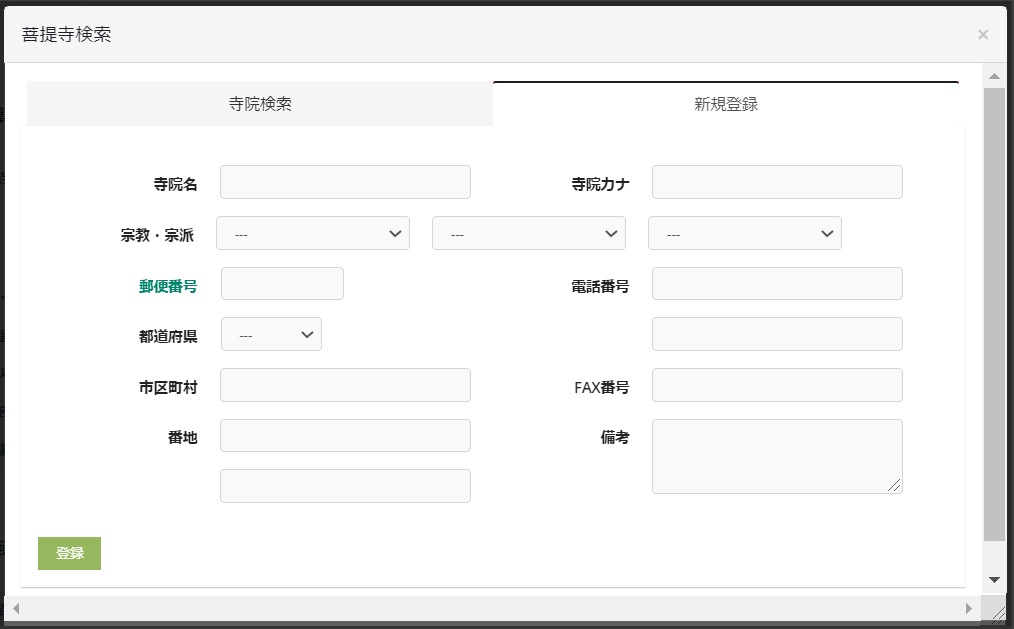Click the first 番地 input field
1014x629 pixels.
(x=345, y=436)
